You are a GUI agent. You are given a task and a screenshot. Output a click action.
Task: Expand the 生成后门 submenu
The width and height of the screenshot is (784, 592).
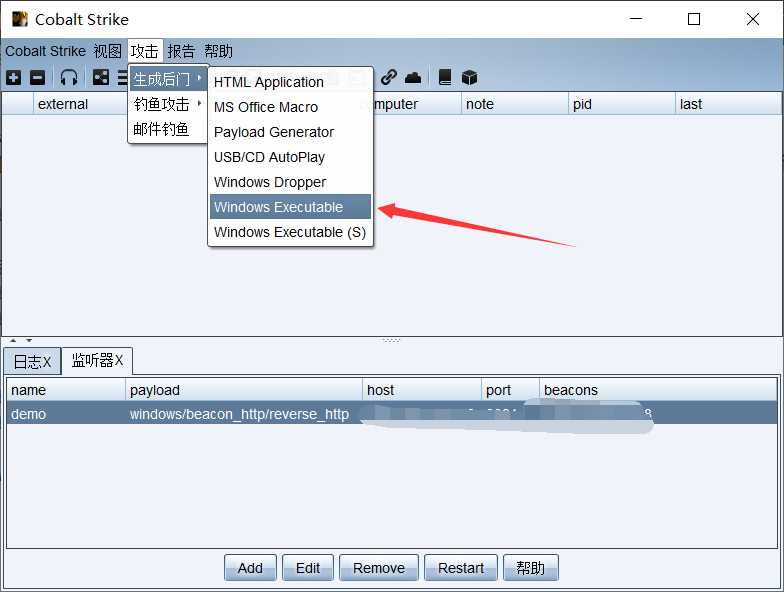pyautogui.click(x=168, y=79)
